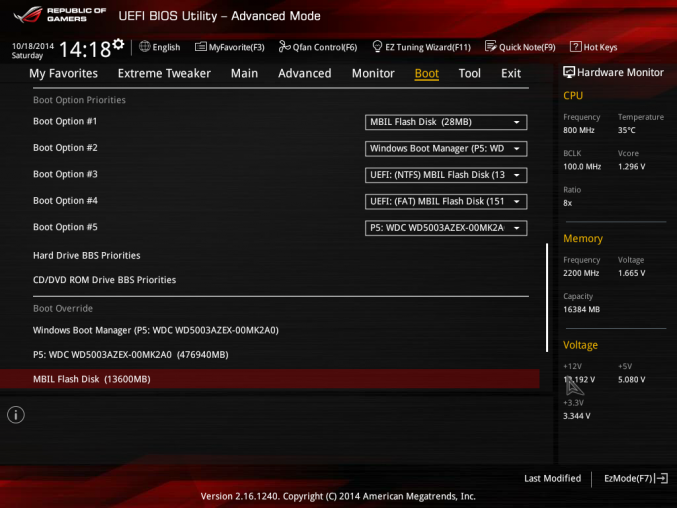The image size is (677, 508).
Task: Show Hot Keys help
Action: pos(594,47)
